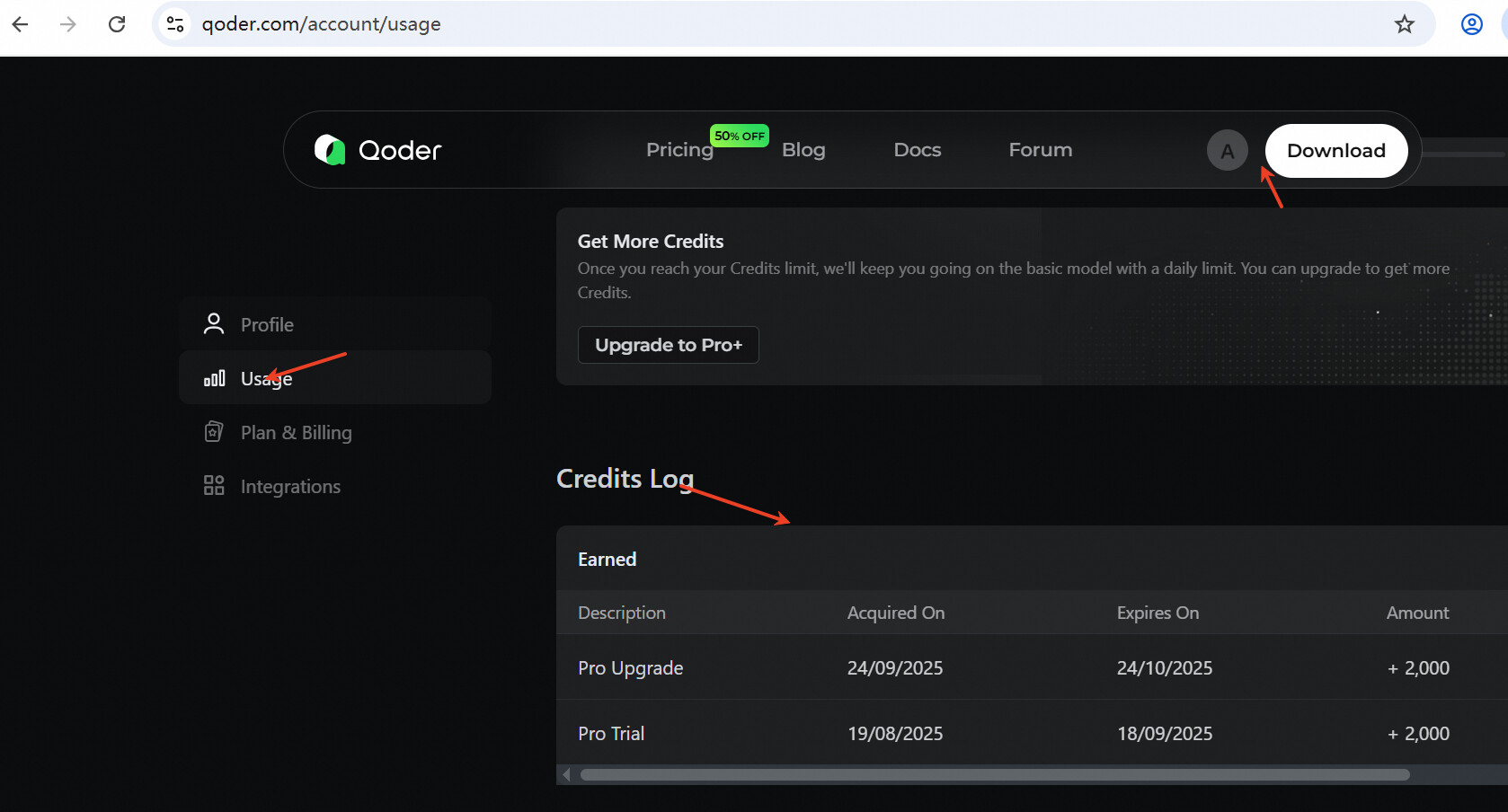Open site information icon in address bar
The image size is (1508, 812).
click(175, 24)
